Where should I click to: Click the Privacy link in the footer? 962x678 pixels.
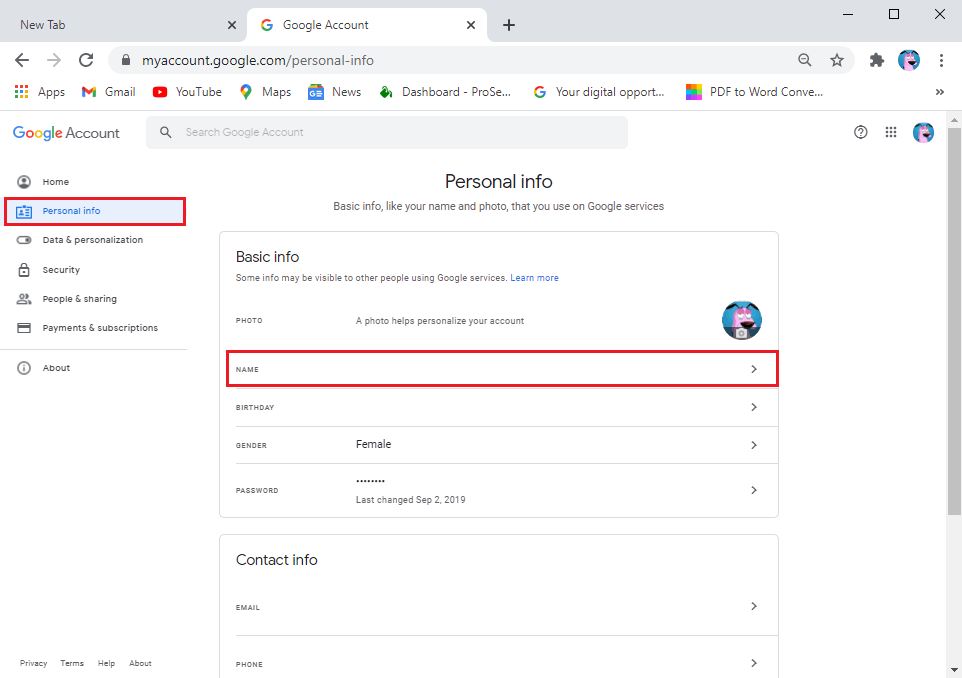coord(33,663)
